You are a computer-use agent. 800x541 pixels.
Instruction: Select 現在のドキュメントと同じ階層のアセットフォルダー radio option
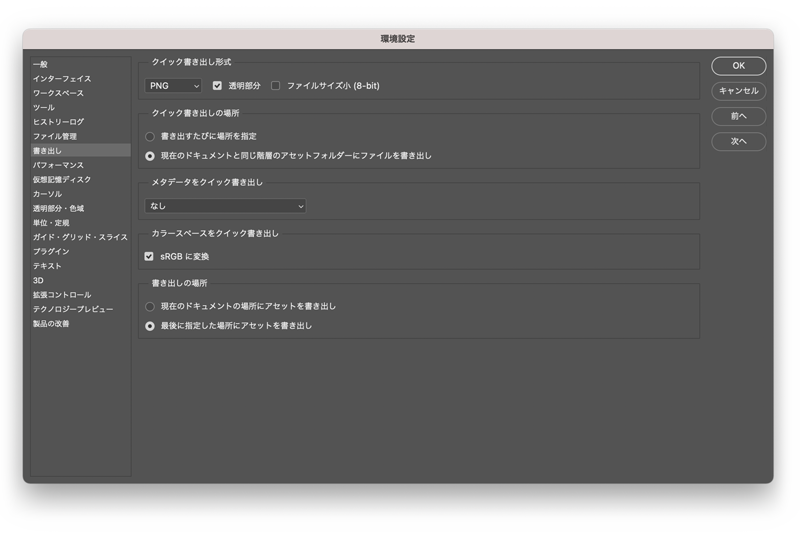[x=150, y=156]
